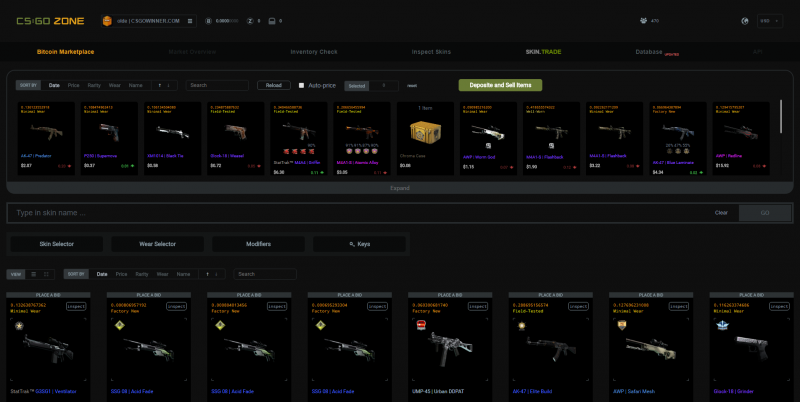This screenshot has width=800, height=402.
Task: Open the Skin Selector panel
Action: click(57, 244)
